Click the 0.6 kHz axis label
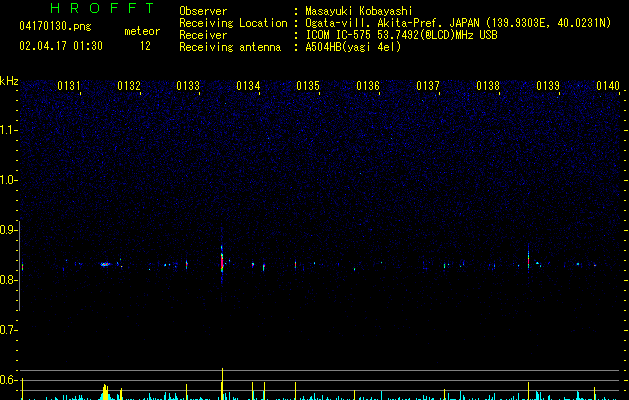Viewport: 629px width, 400px height. pos(8,380)
